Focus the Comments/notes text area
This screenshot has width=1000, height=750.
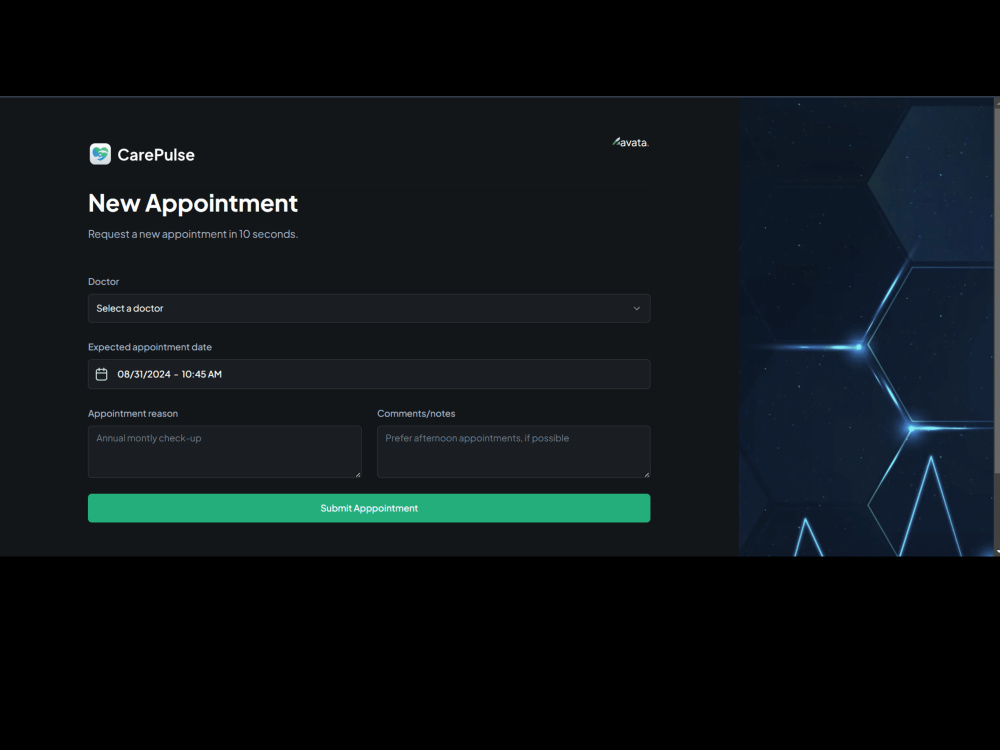click(x=513, y=452)
